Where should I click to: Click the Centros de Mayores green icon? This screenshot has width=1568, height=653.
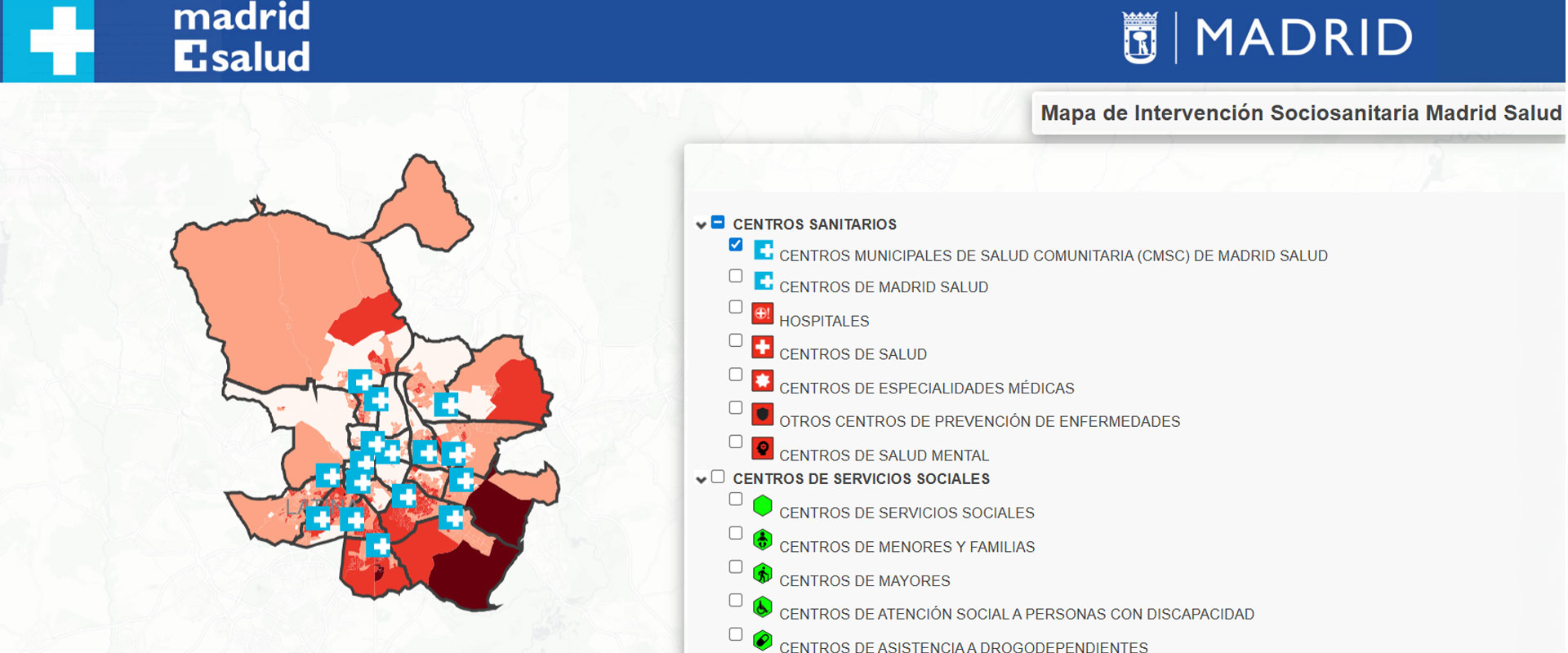coord(762,574)
